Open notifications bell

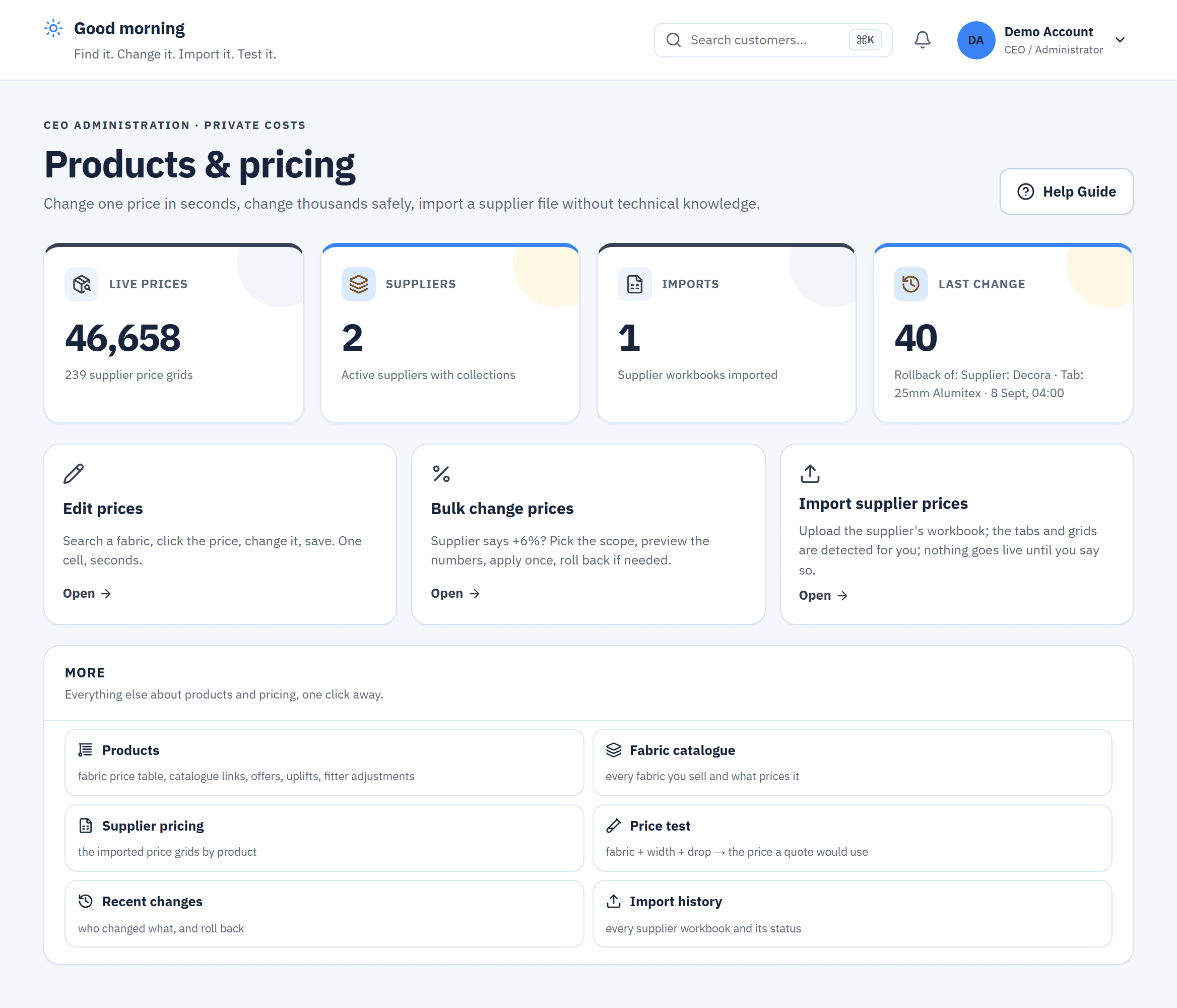[922, 40]
